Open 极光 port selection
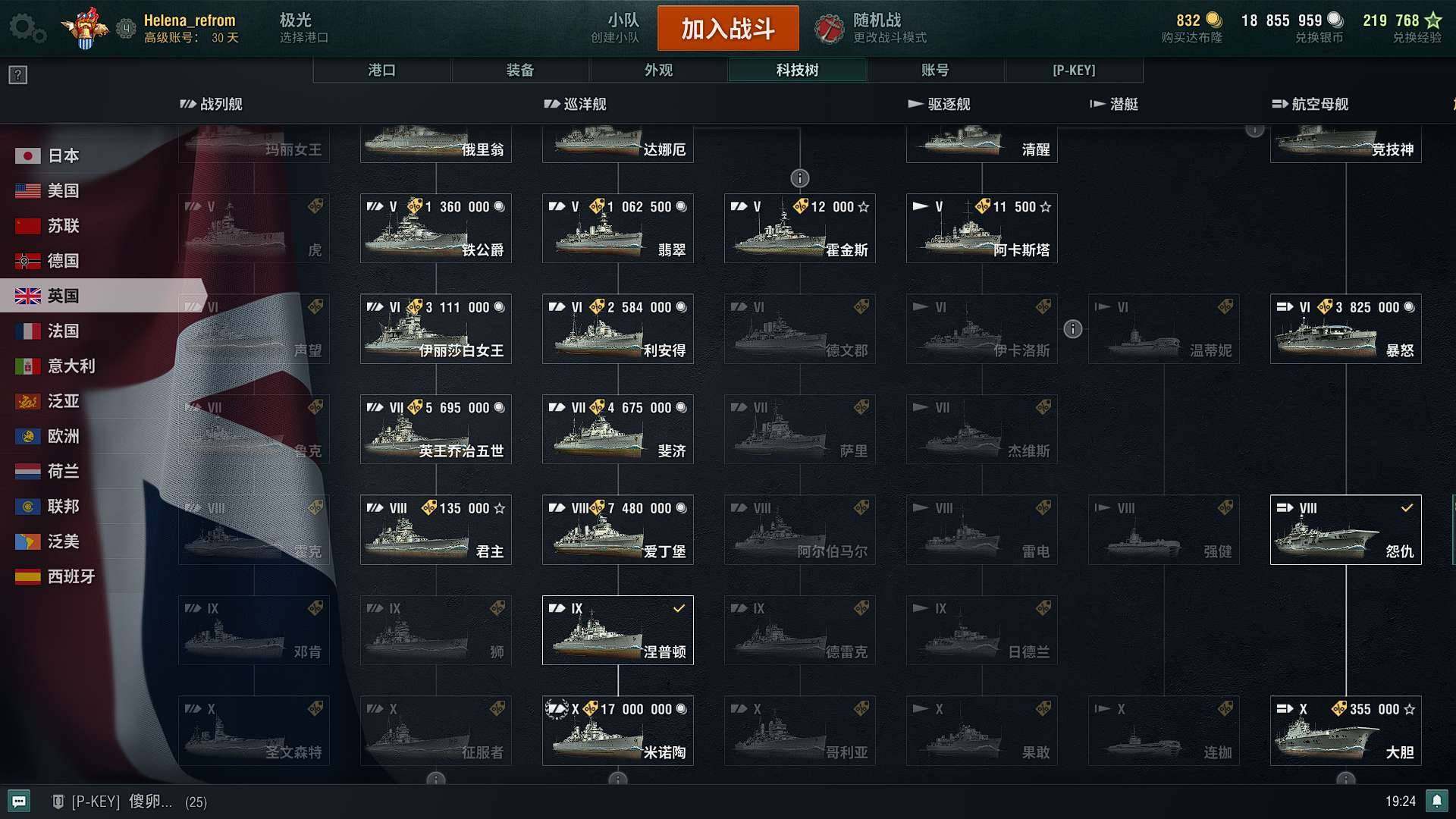1456x819 pixels. click(303, 28)
